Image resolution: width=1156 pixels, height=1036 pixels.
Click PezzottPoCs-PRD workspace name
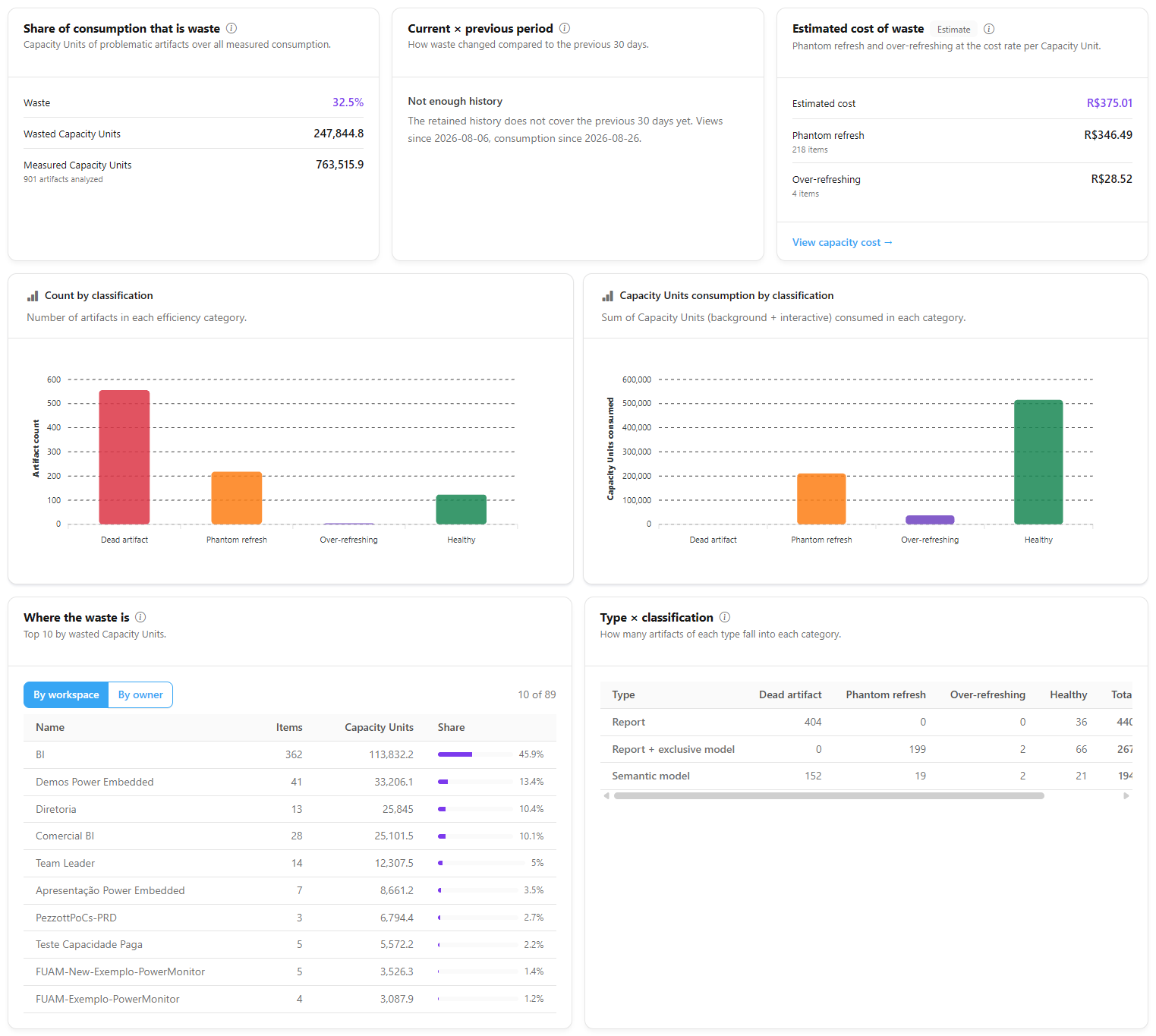[76, 918]
